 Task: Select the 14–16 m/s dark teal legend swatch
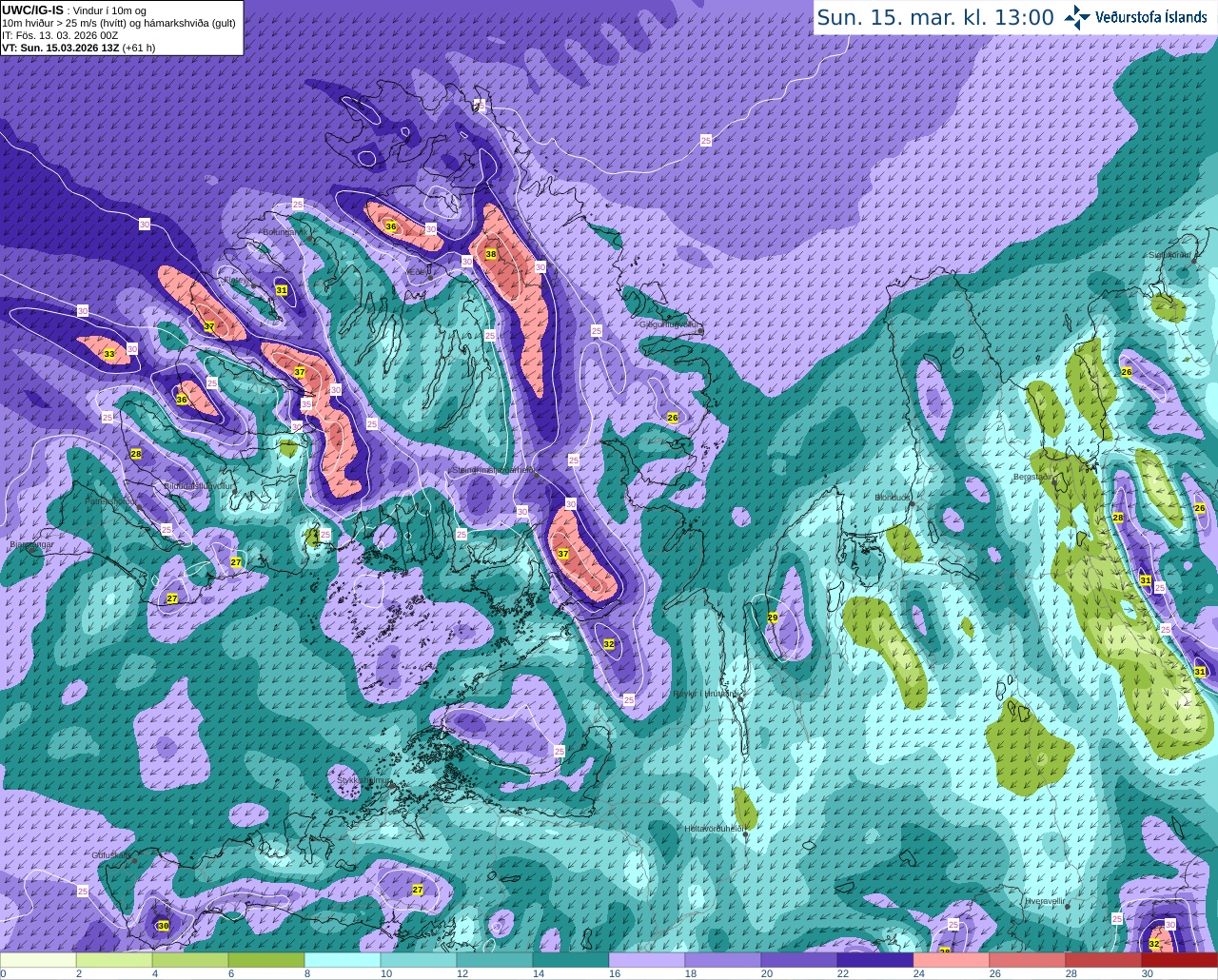[x=571, y=960]
